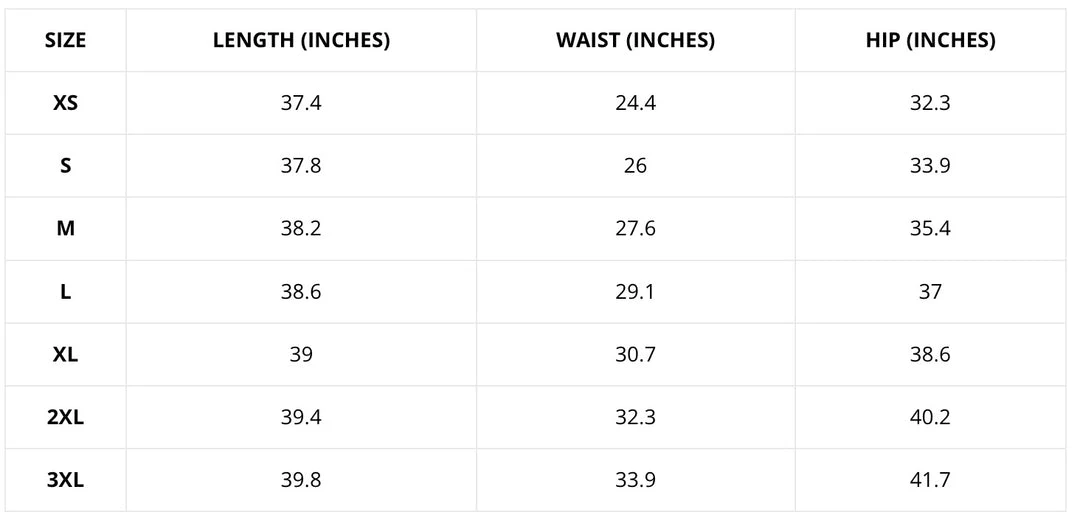
Task: Select the 3XL size row label
Action: (65, 481)
